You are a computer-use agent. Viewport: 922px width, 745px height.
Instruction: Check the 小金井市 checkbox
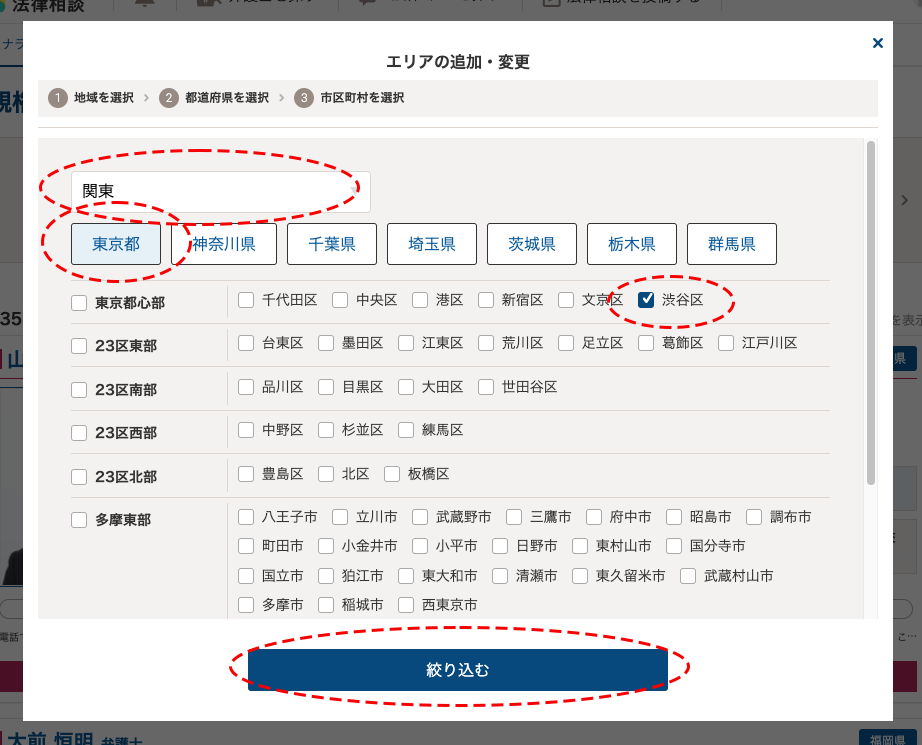click(x=326, y=546)
